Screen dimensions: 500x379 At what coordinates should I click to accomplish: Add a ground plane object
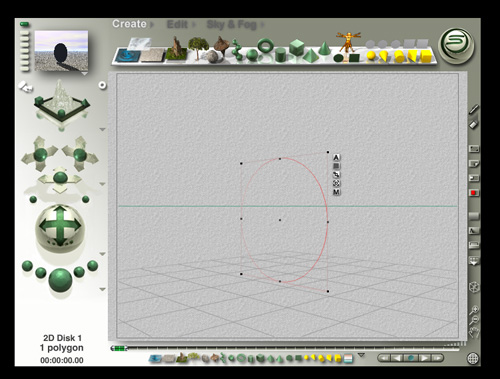153,55
